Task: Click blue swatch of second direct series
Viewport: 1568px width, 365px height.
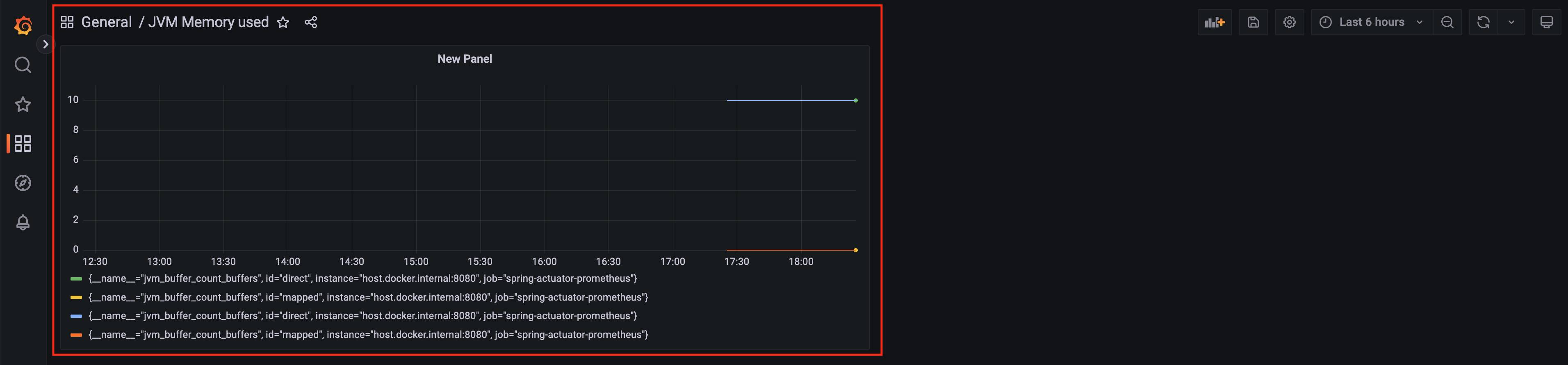Action: (76, 316)
